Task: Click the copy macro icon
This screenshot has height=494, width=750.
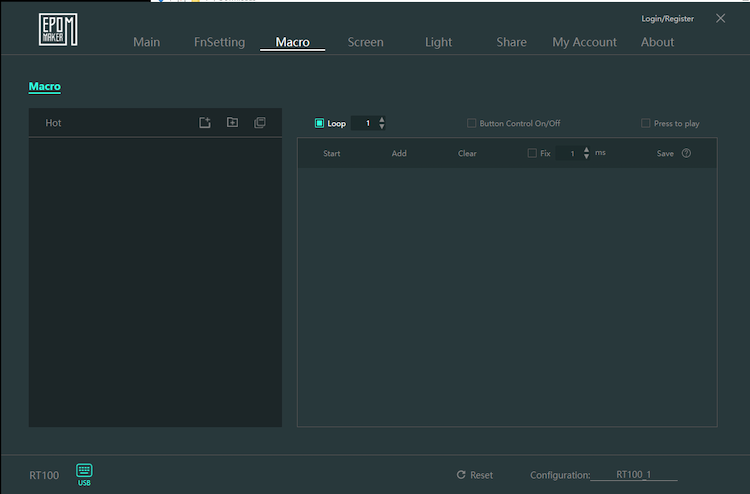Action: click(x=260, y=123)
